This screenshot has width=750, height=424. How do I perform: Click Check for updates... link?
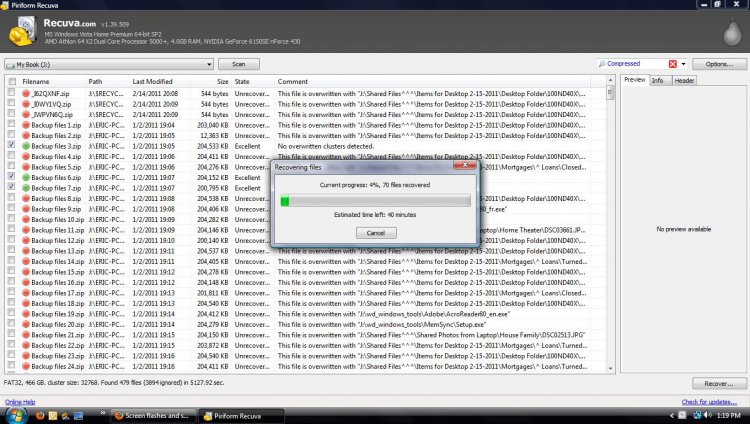coord(709,402)
